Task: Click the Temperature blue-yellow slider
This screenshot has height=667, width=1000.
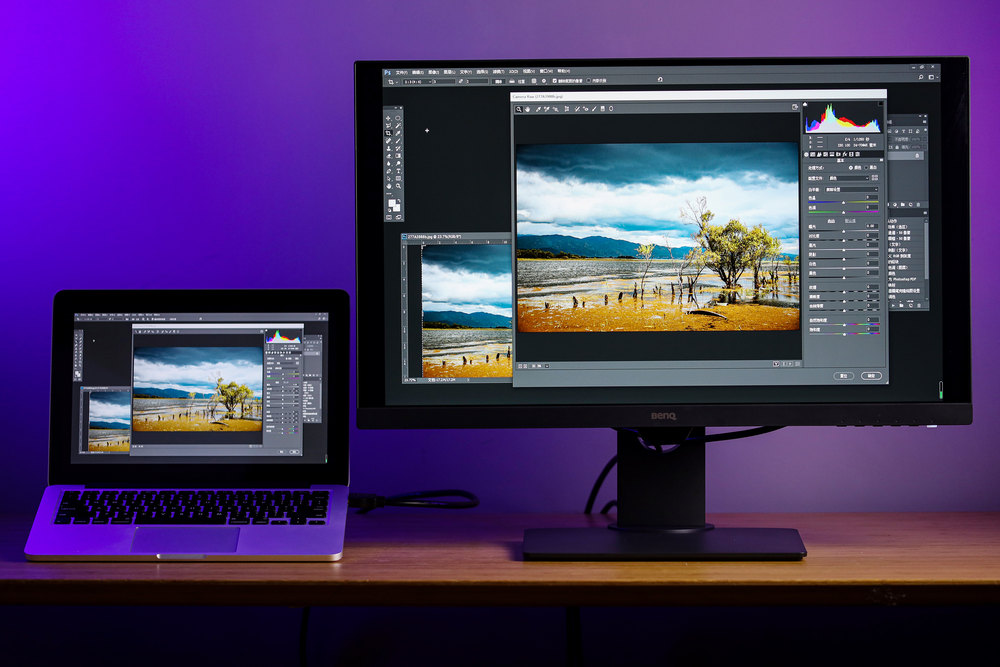Action: coord(843,202)
